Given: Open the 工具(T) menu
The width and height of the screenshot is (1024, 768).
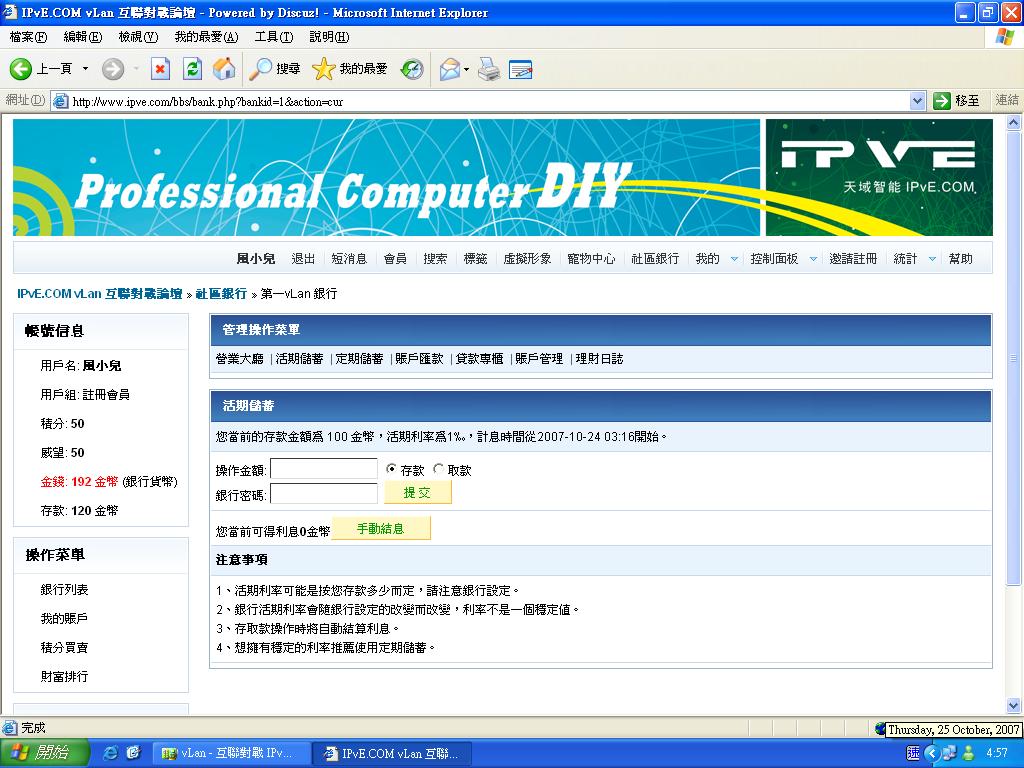Looking at the screenshot, I should [273, 37].
